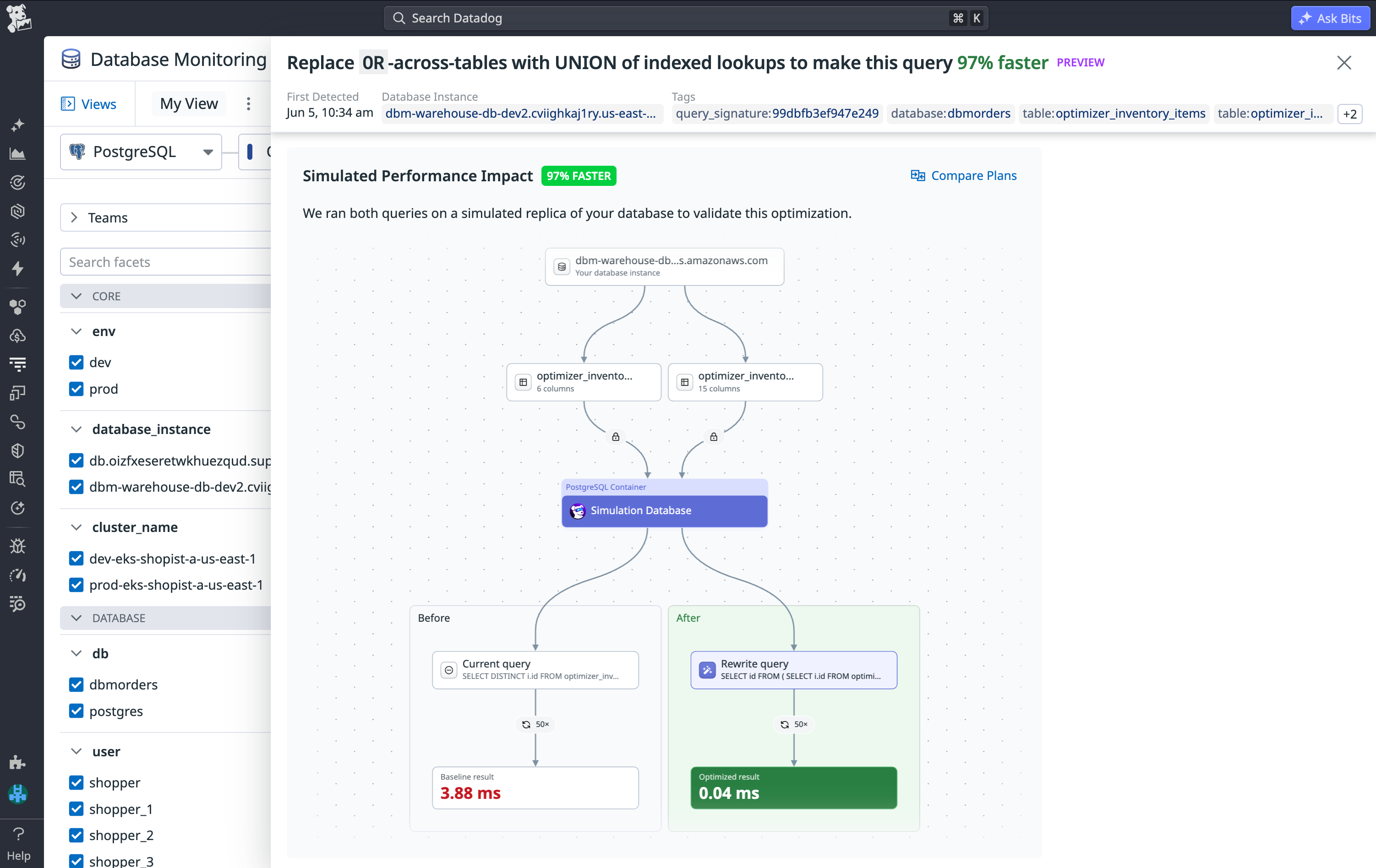Click the database:dbmorders tag
Viewport: 1376px width, 868px height.
950,114
